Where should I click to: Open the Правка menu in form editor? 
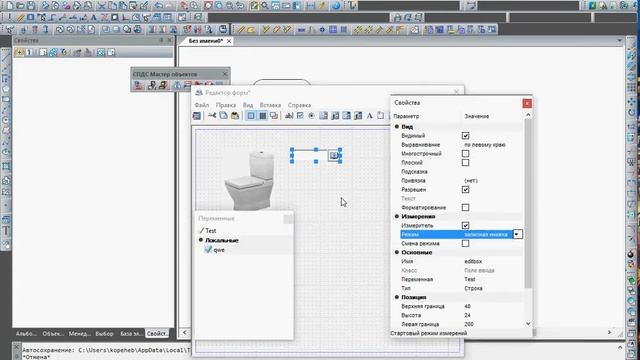(226, 105)
